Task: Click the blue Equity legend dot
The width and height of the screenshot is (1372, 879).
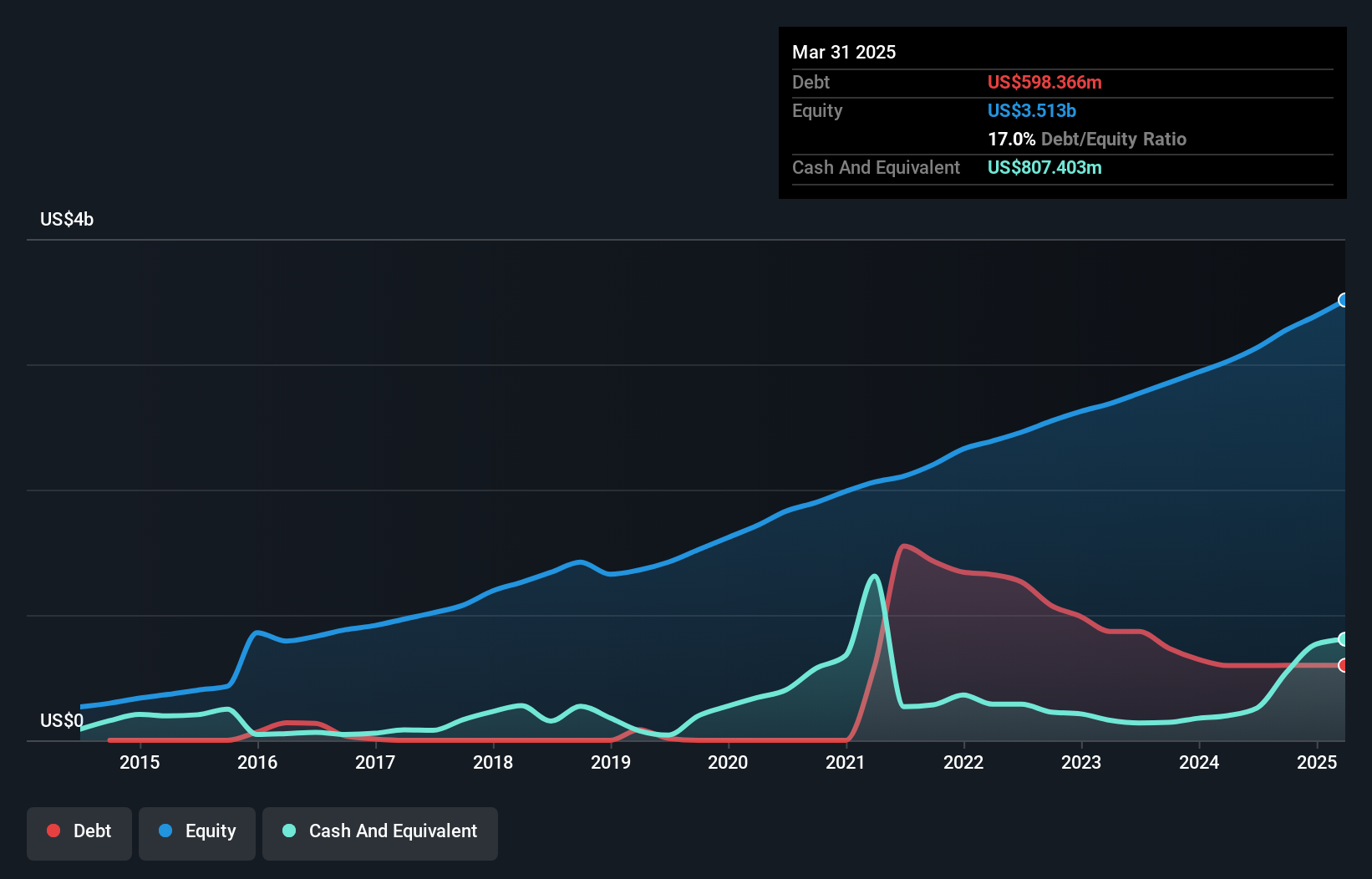Action: click(165, 831)
